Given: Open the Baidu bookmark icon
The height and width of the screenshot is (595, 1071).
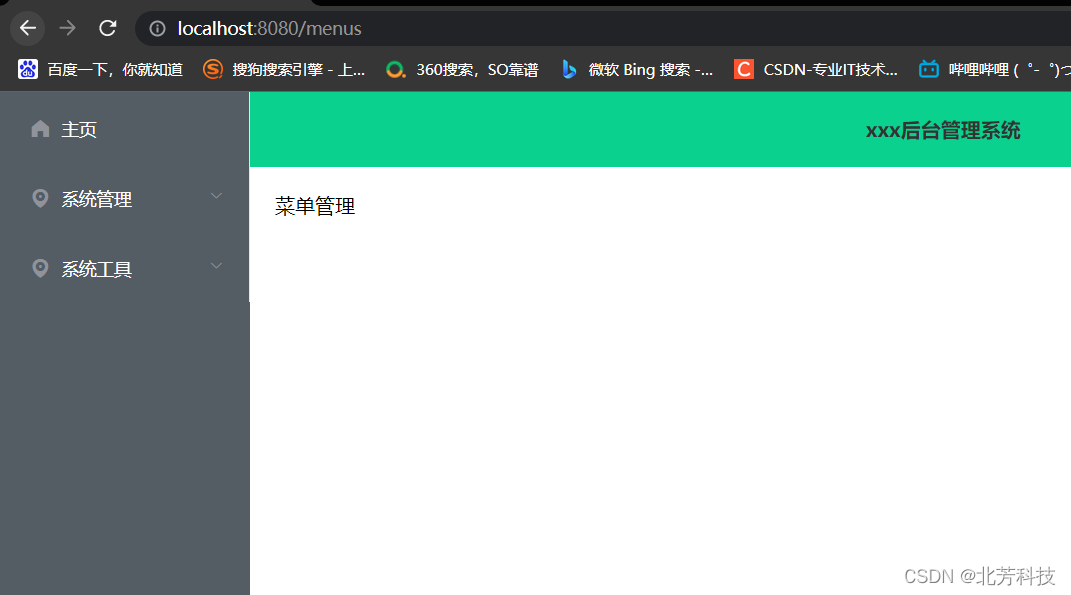Looking at the screenshot, I should (x=27, y=69).
